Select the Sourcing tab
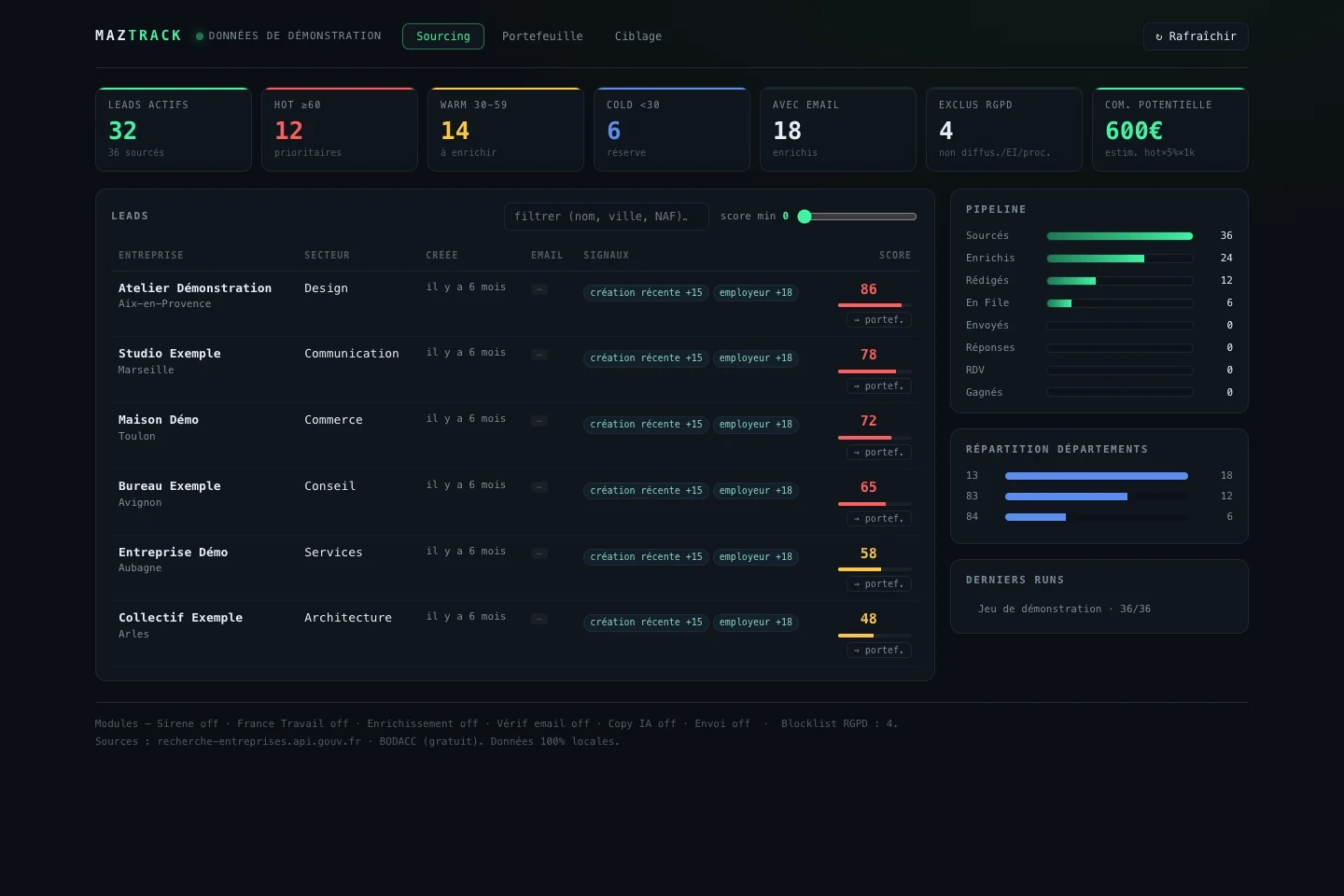Viewport: 1344px width, 896px height. 443,36
